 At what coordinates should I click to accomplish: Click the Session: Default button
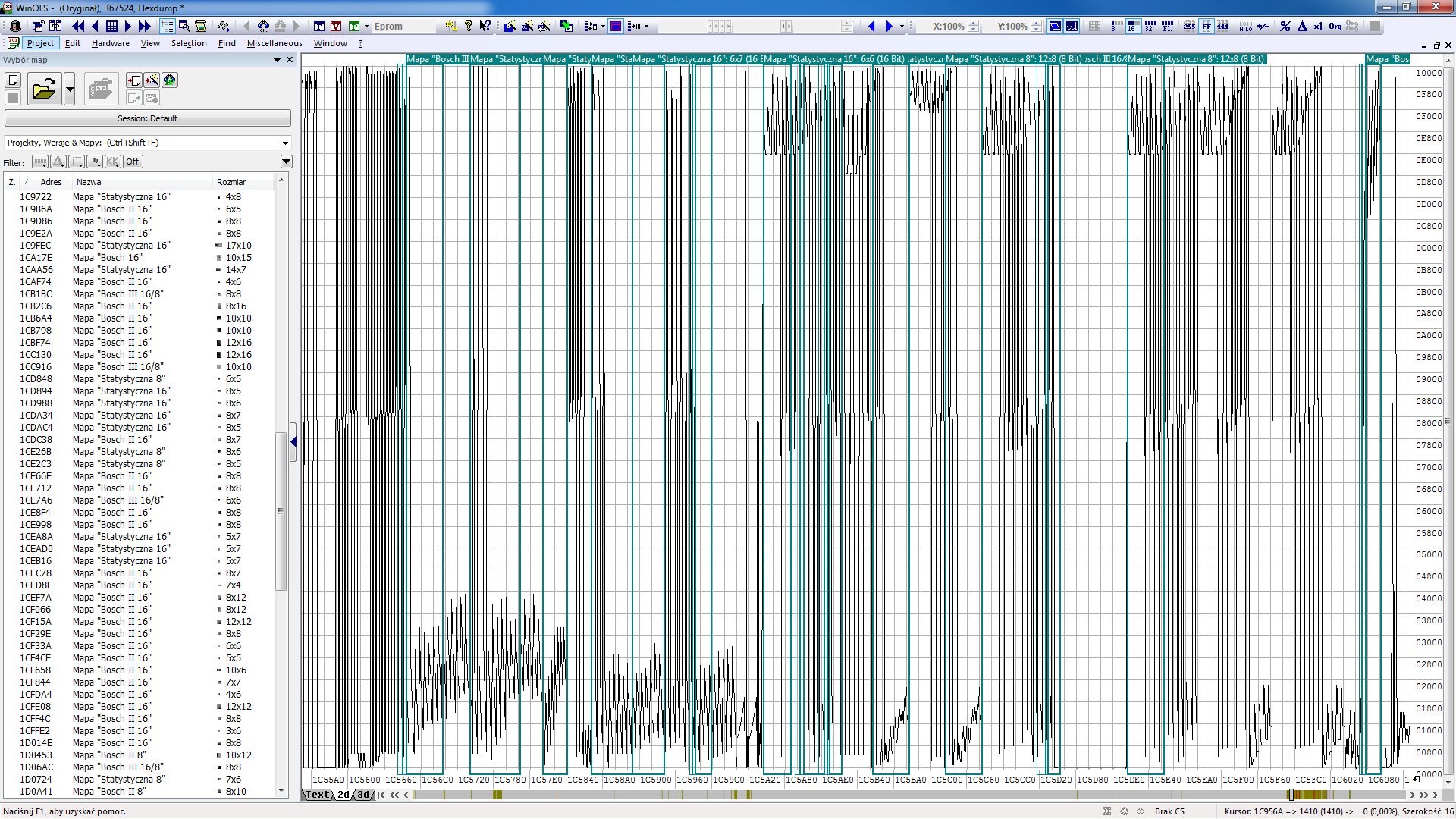pyautogui.click(x=148, y=118)
